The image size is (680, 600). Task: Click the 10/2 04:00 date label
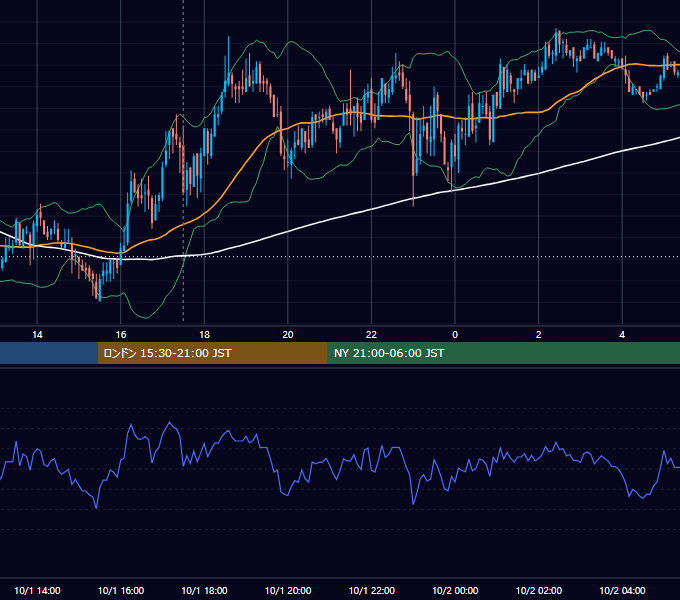pyautogui.click(x=622, y=590)
